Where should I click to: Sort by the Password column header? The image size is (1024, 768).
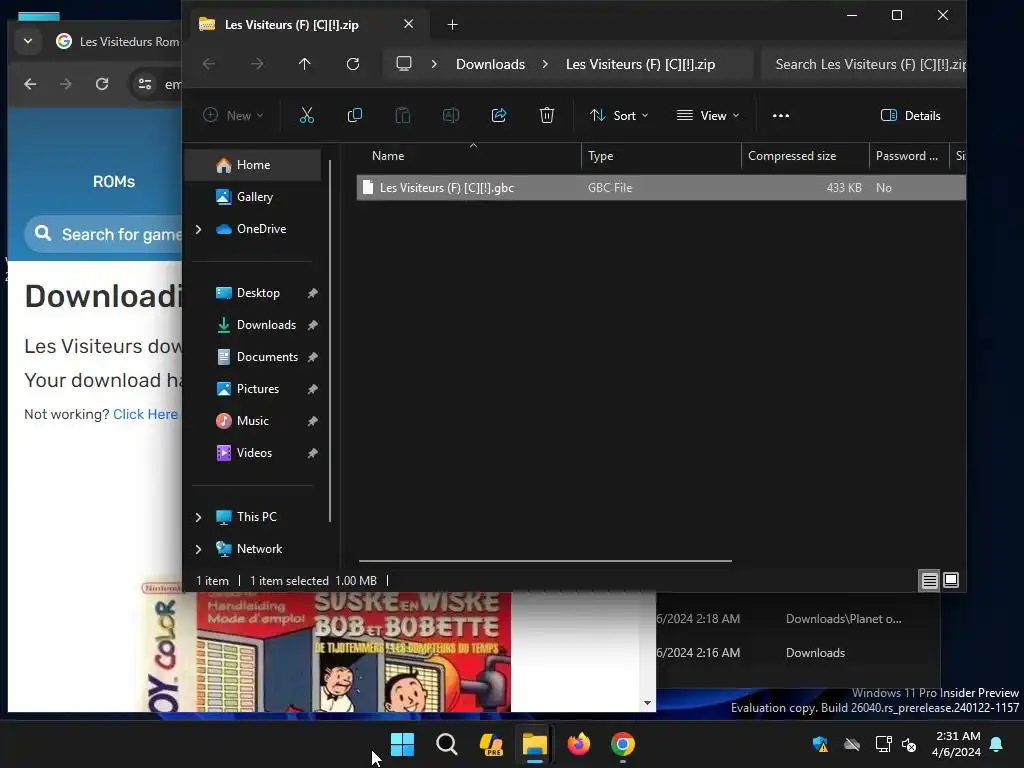point(908,156)
